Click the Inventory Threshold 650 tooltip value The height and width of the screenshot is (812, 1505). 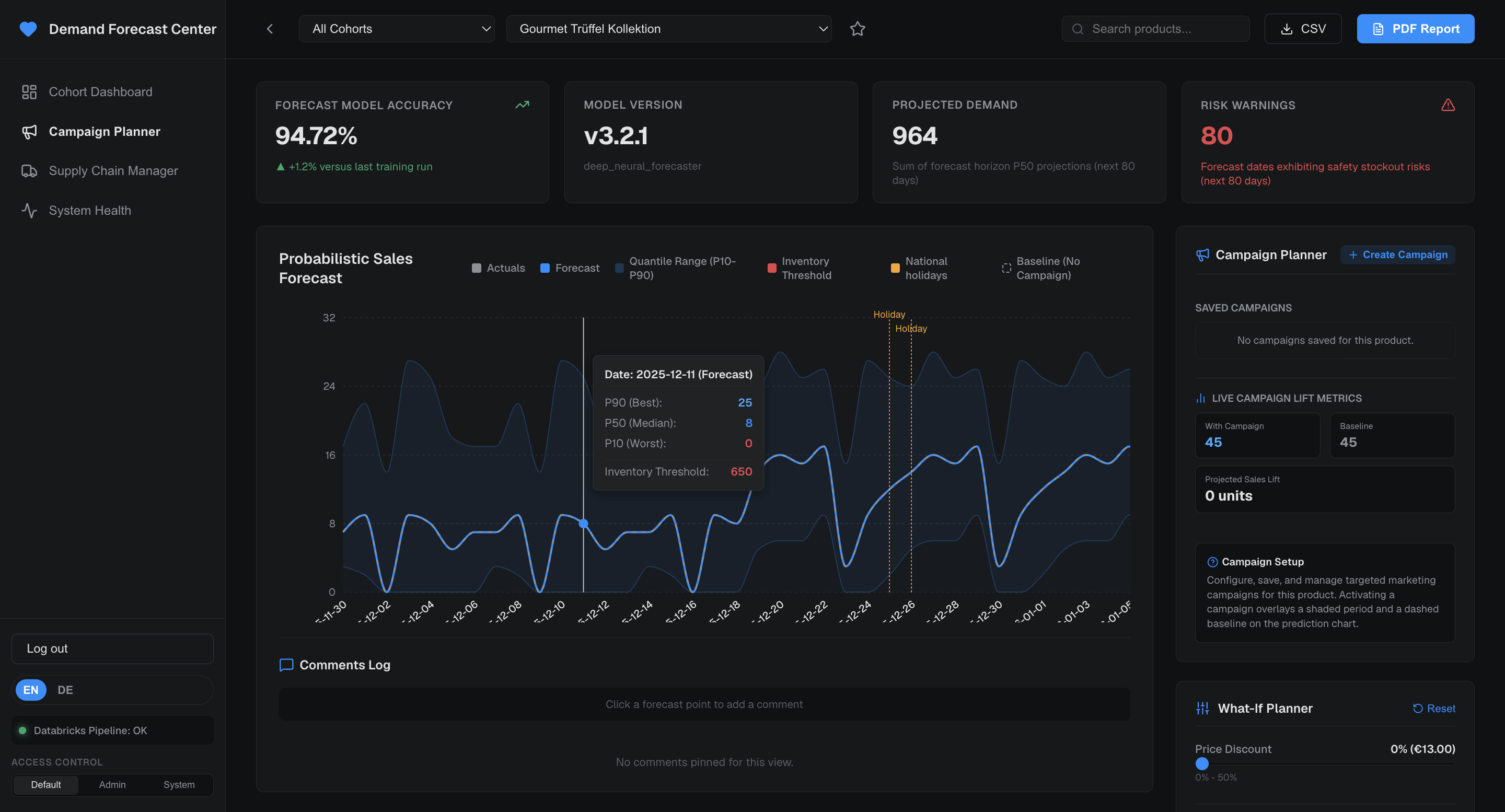[x=741, y=471]
